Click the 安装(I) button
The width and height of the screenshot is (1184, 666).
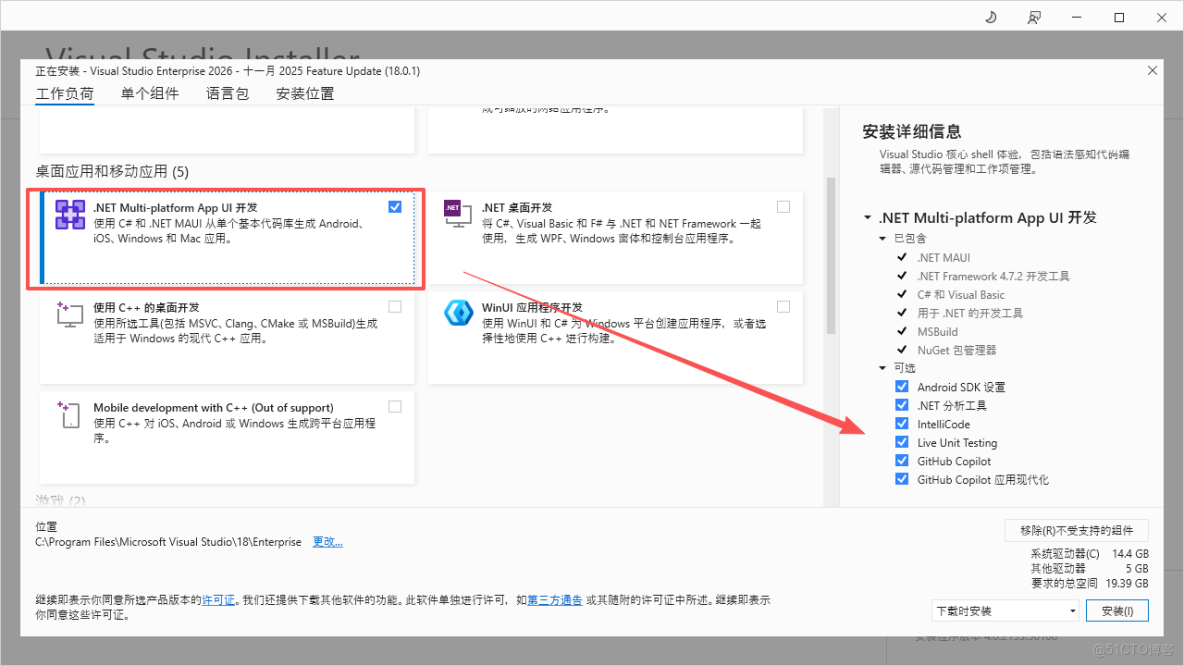coord(1117,610)
